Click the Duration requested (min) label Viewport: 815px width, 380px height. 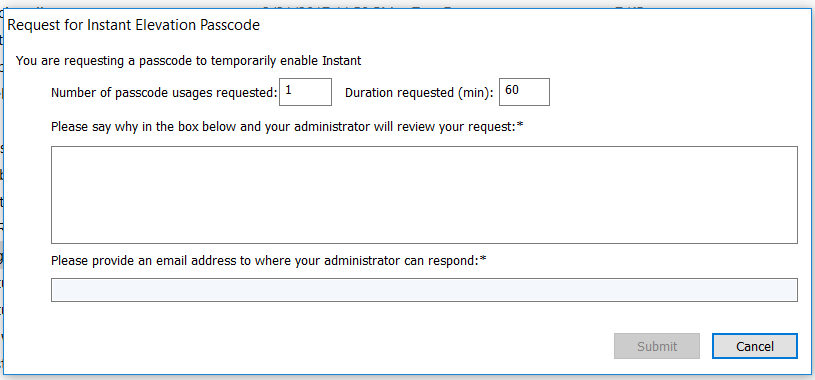[419, 93]
